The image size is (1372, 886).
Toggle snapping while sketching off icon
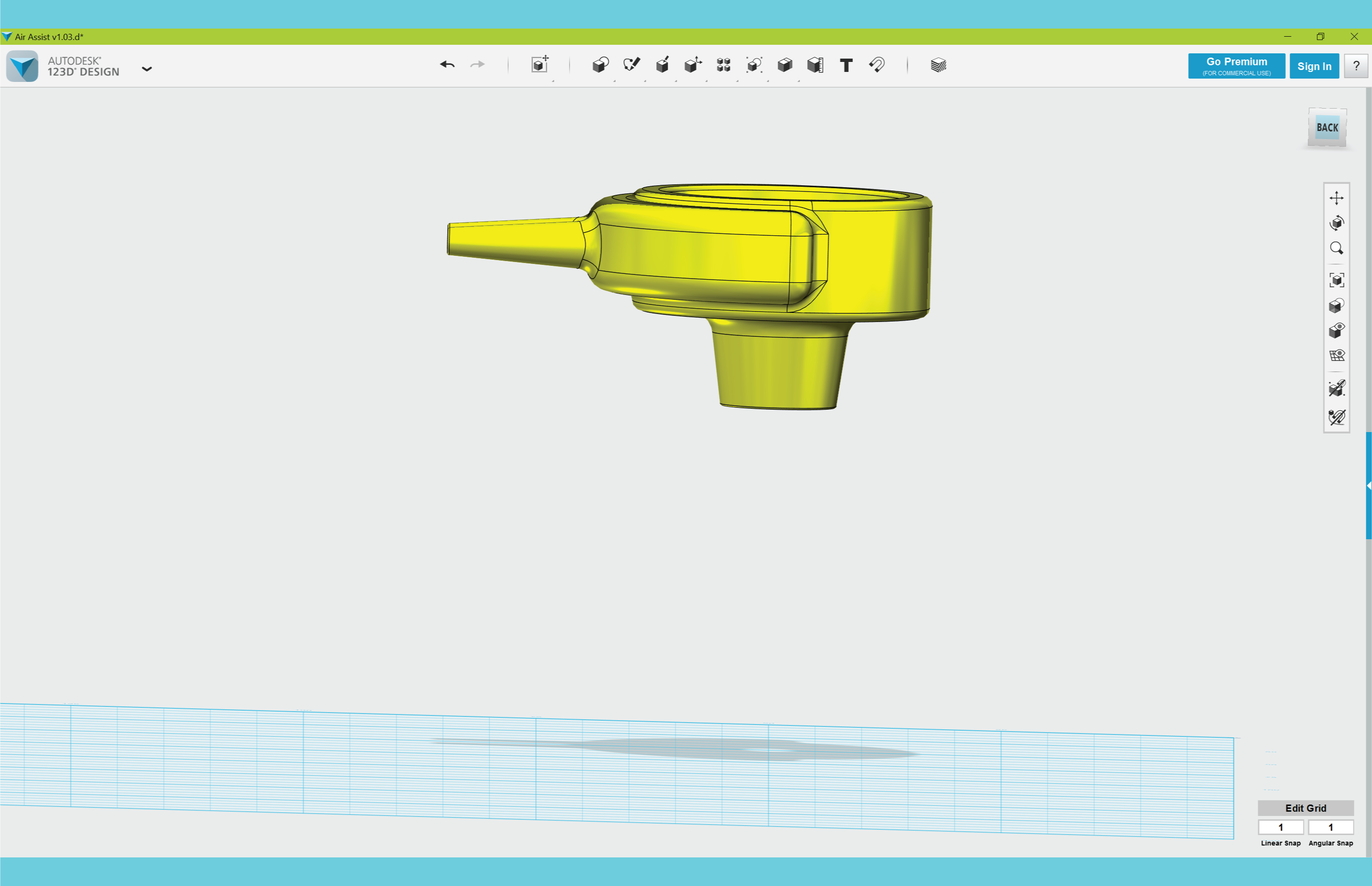point(1336,417)
